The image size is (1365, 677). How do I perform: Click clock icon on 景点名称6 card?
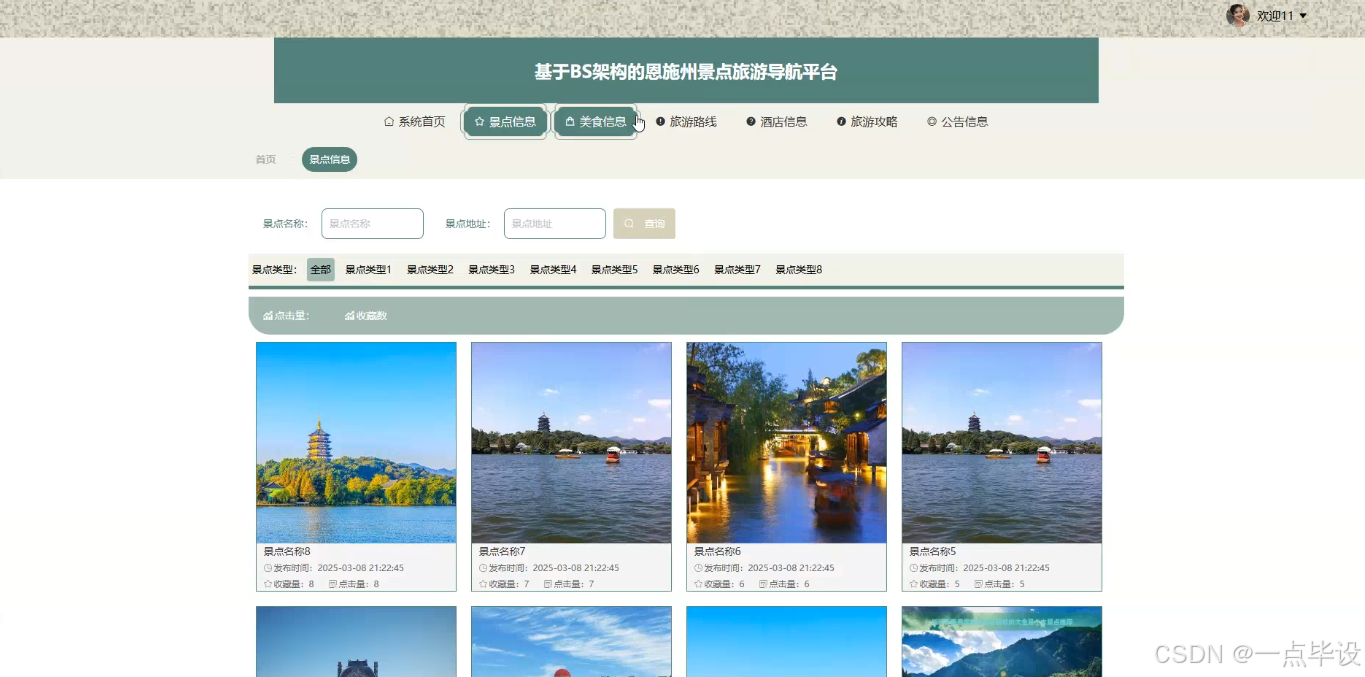[698, 568]
